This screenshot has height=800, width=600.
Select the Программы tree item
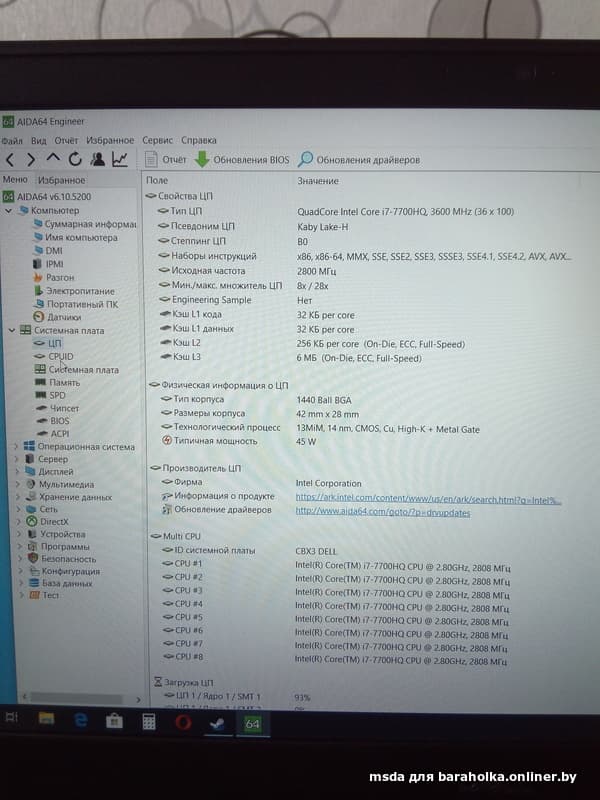click(x=59, y=546)
